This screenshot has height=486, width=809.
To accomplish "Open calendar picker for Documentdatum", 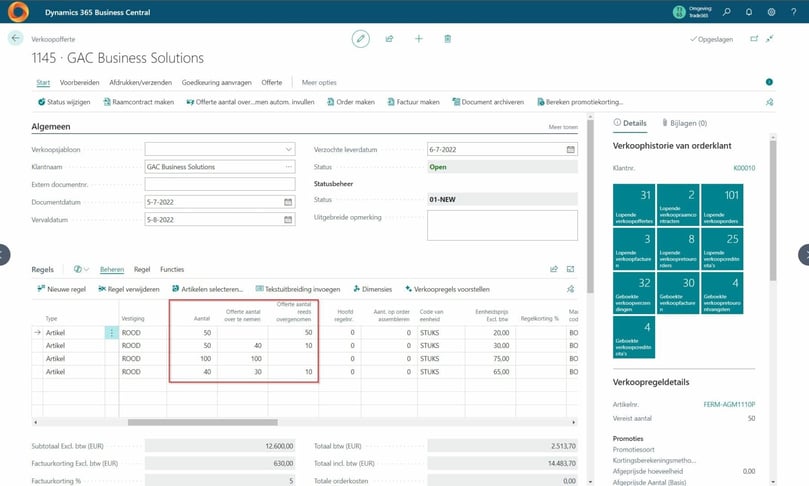I will point(288,202).
